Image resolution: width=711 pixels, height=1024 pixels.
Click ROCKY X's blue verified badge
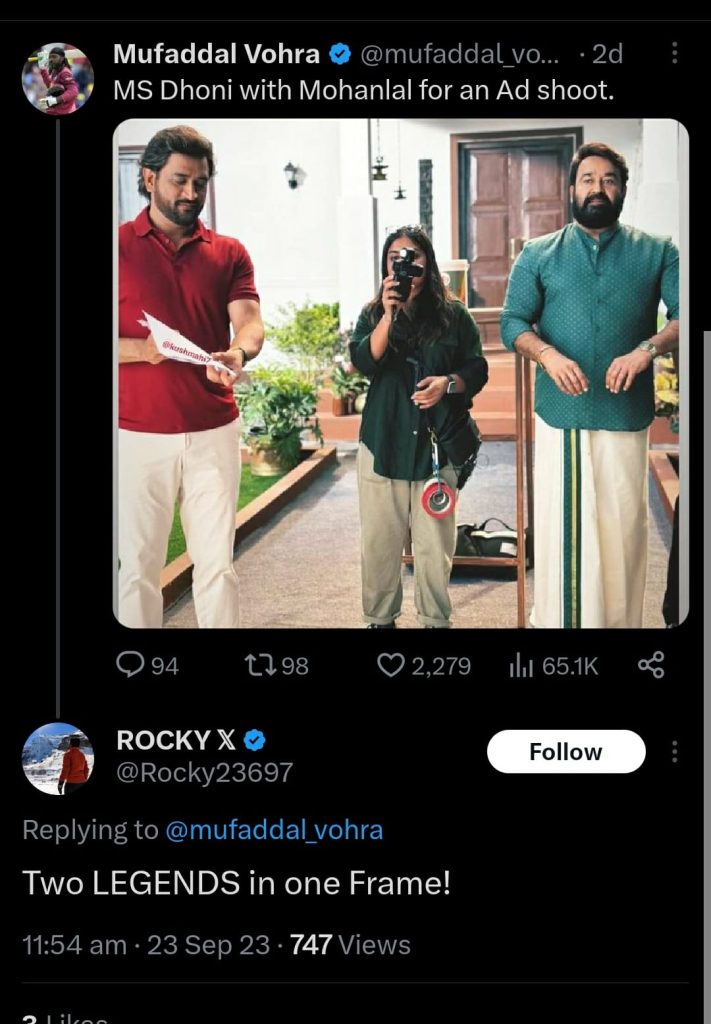pyautogui.click(x=255, y=740)
